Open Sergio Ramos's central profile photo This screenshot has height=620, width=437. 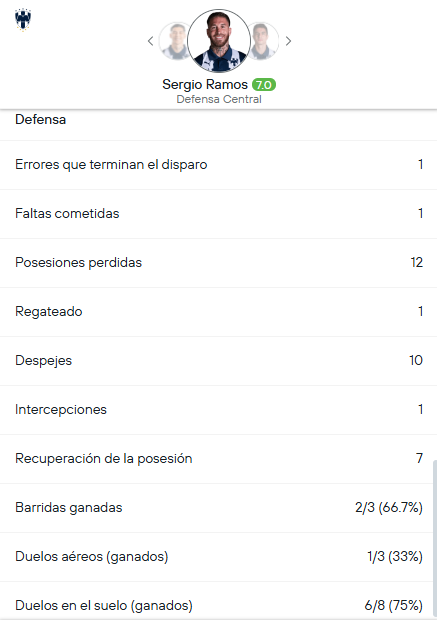coord(219,41)
